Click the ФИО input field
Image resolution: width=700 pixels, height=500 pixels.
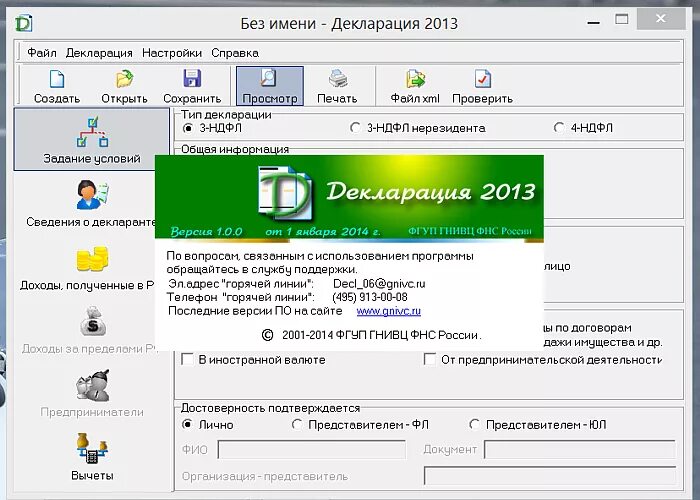point(312,450)
